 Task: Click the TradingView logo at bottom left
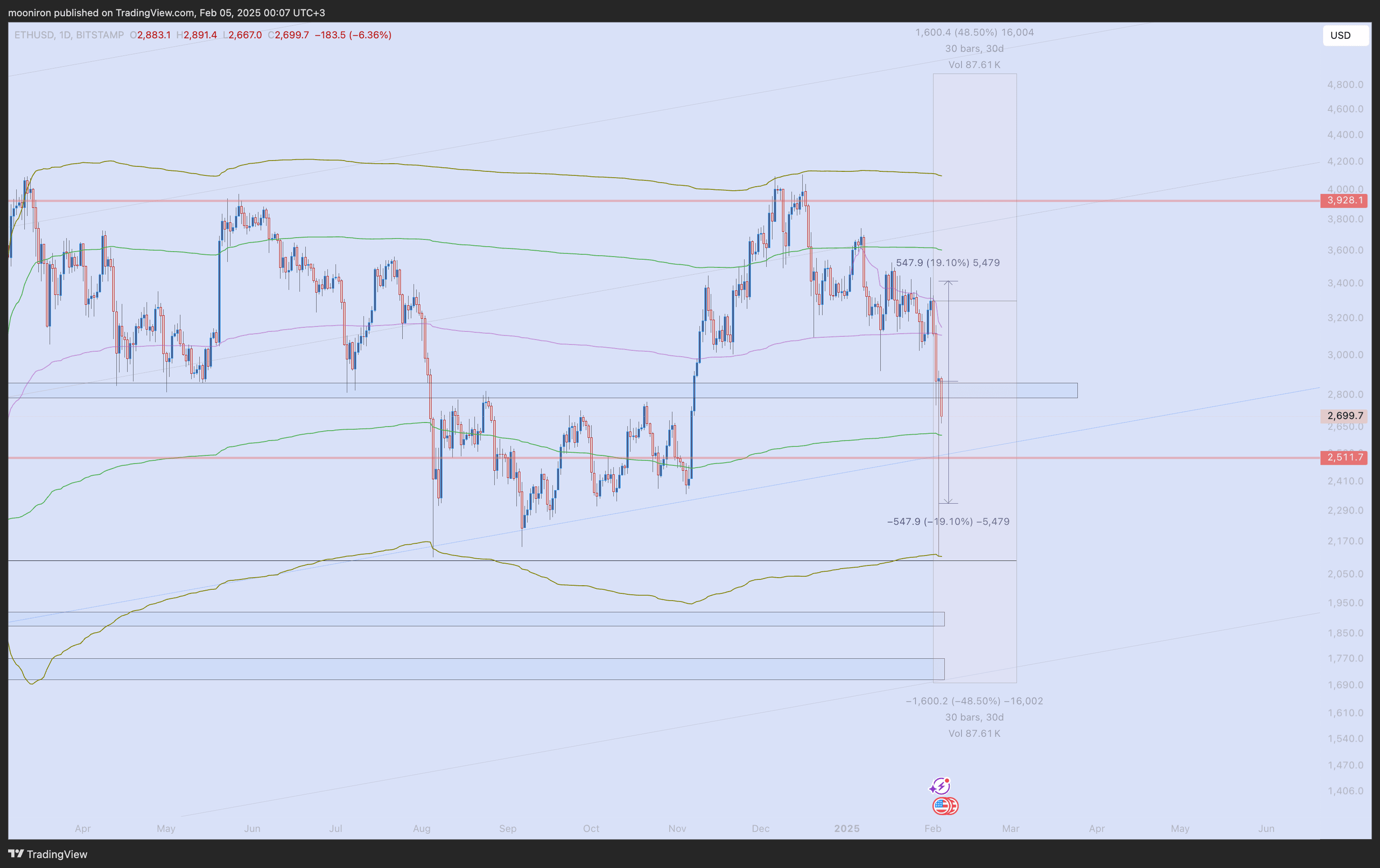point(47,854)
